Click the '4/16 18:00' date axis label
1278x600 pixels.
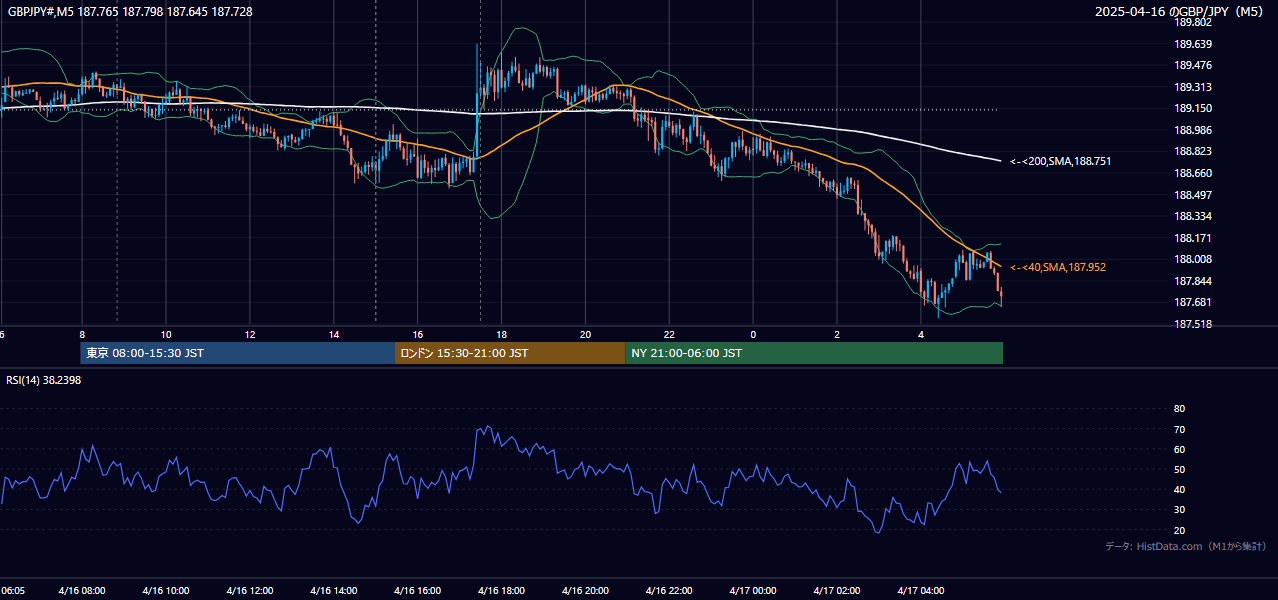(x=502, y=590)
